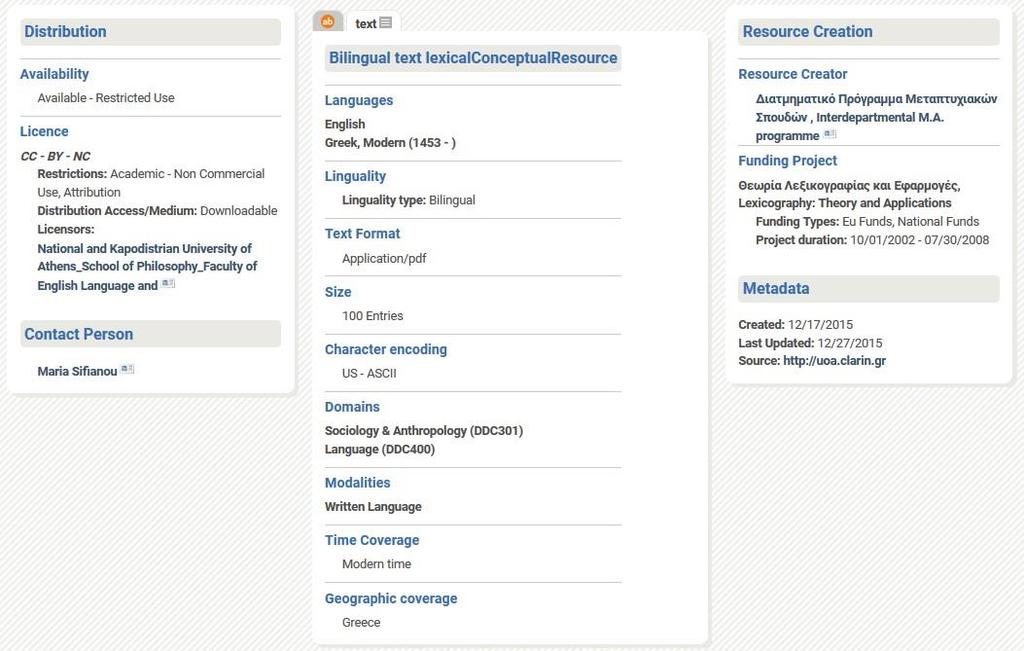Image resolution: width=1024 pixels, height=651 pixels.
Task: Click the contact card icon beside Maria Sifianou
Action: tap(128, 370)
